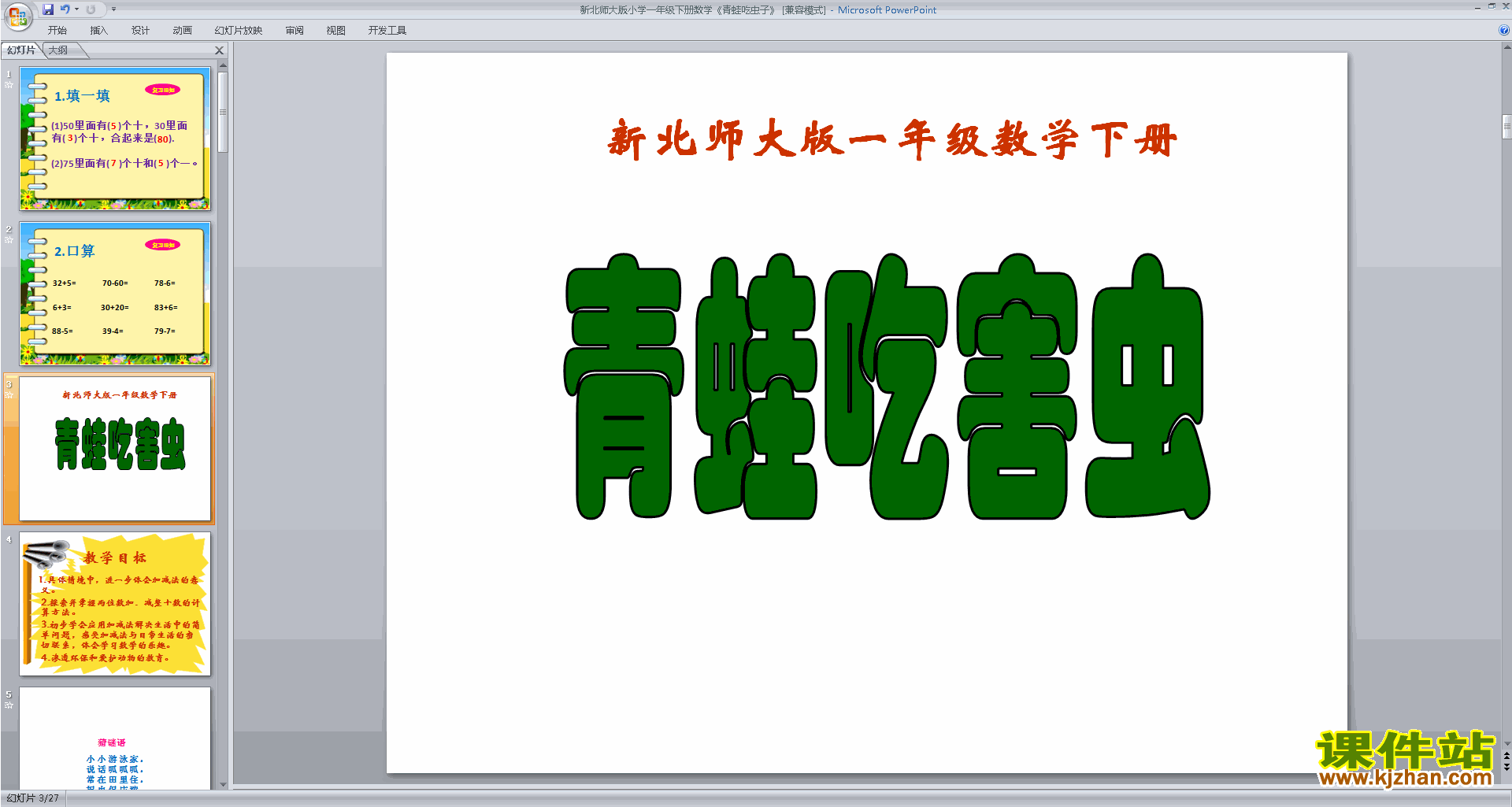Click thumbnail pane scrollbar up arrow
The image size is (1512, 807).
pos(223,65)
